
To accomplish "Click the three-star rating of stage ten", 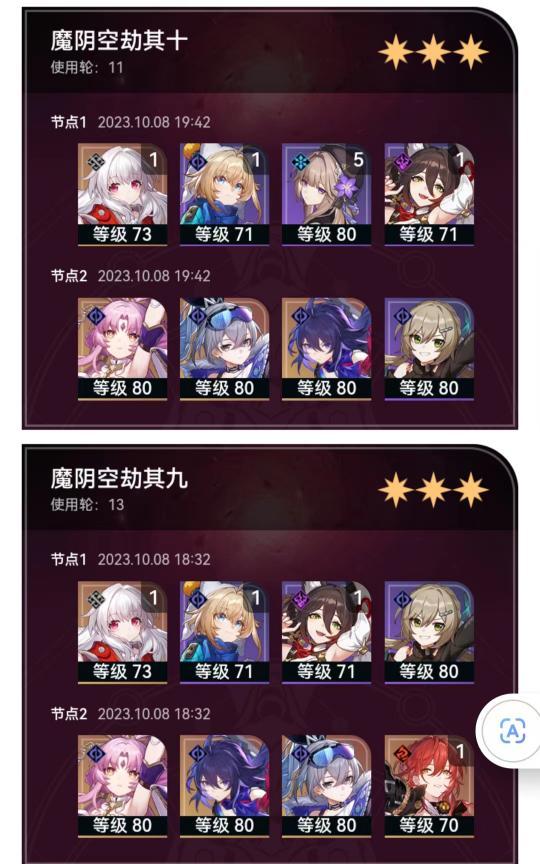I will [433, 52].
